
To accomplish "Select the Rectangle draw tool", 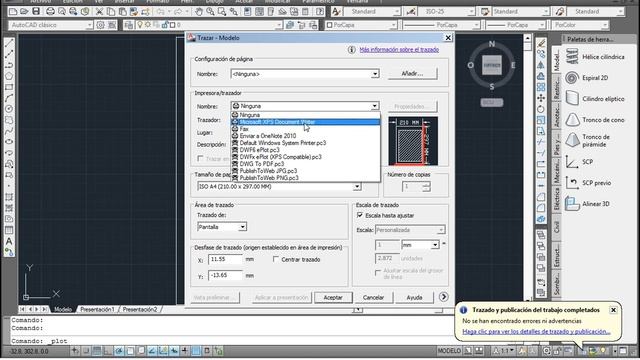I will tap(9, 87).
